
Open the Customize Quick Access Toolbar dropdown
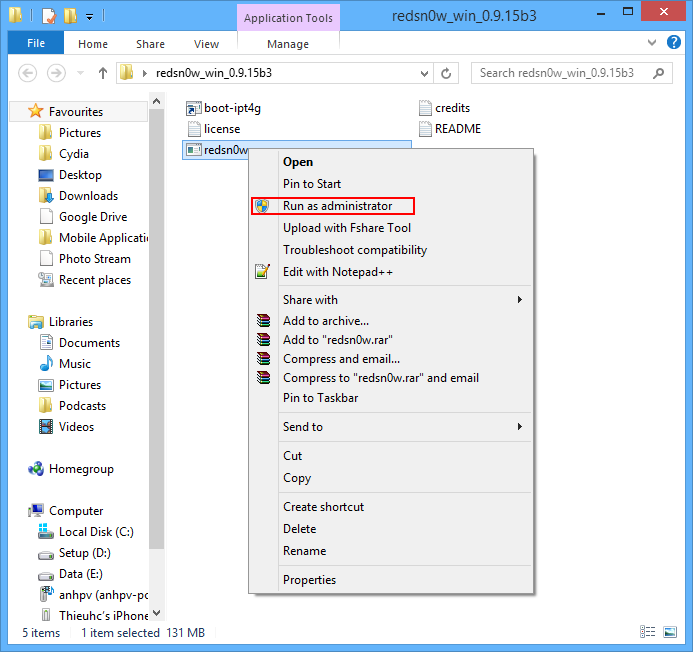89,17
